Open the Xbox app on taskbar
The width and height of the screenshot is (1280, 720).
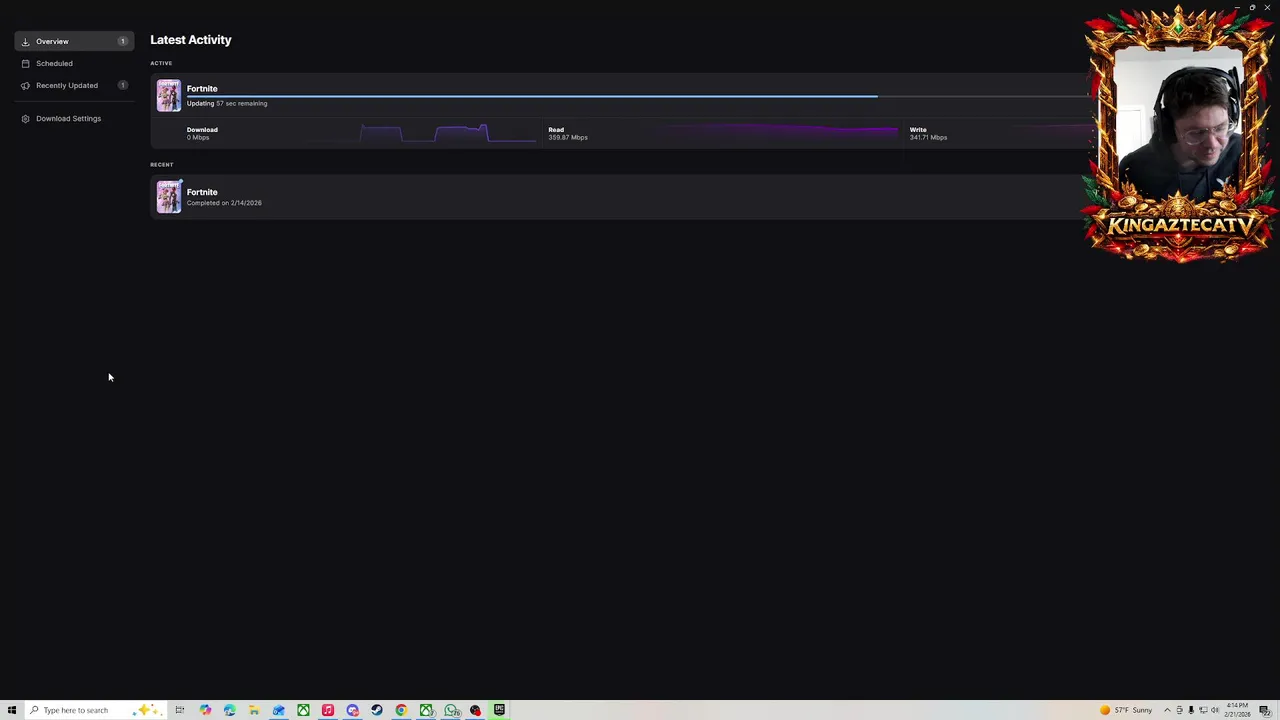click(303, 710)
